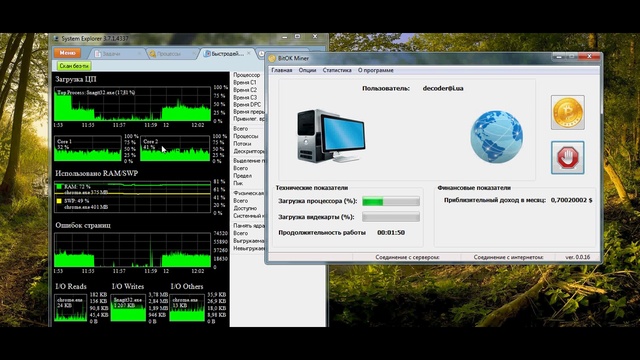The width and height of the screenshot is (640, 360).
Task: Click the Время C2 row
Action: pos(245,90)
